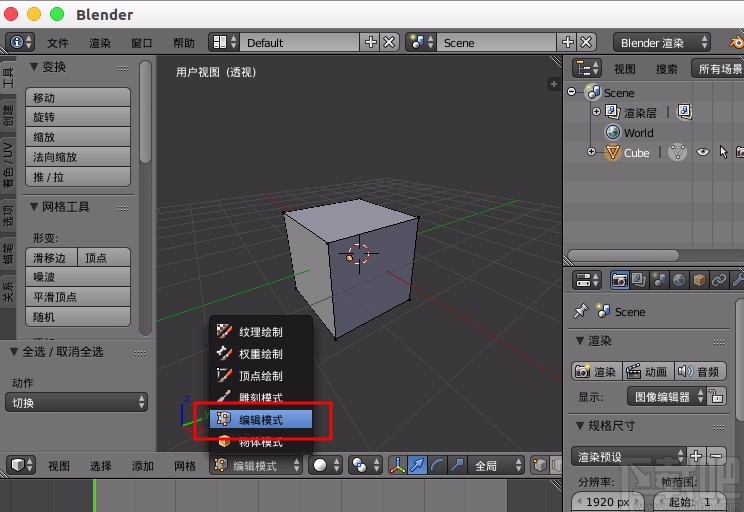This screenshot has height=512, width=744.
Task: Click the 移动 button
Action: pos(78,97)
